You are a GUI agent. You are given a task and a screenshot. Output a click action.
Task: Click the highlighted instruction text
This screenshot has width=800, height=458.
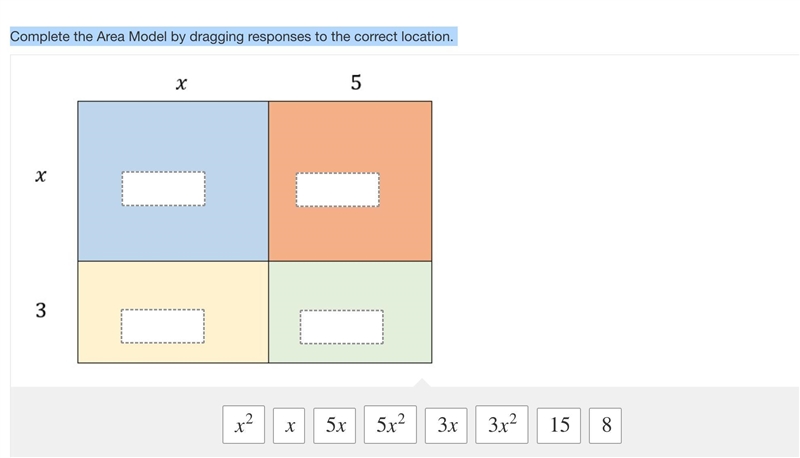click(x=232, y=37)
